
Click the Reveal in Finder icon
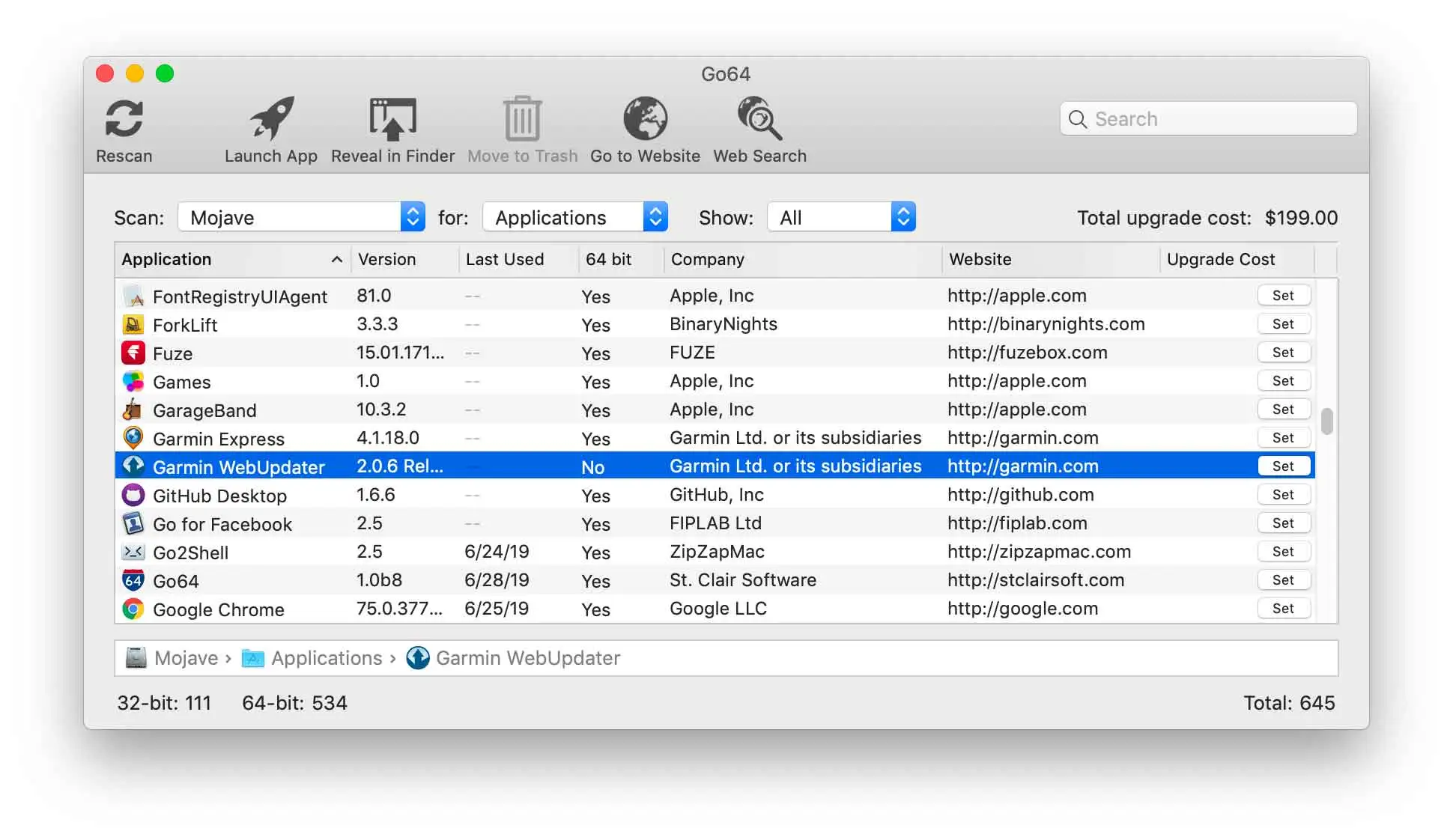pyautogui.click(x=392, y=118)
